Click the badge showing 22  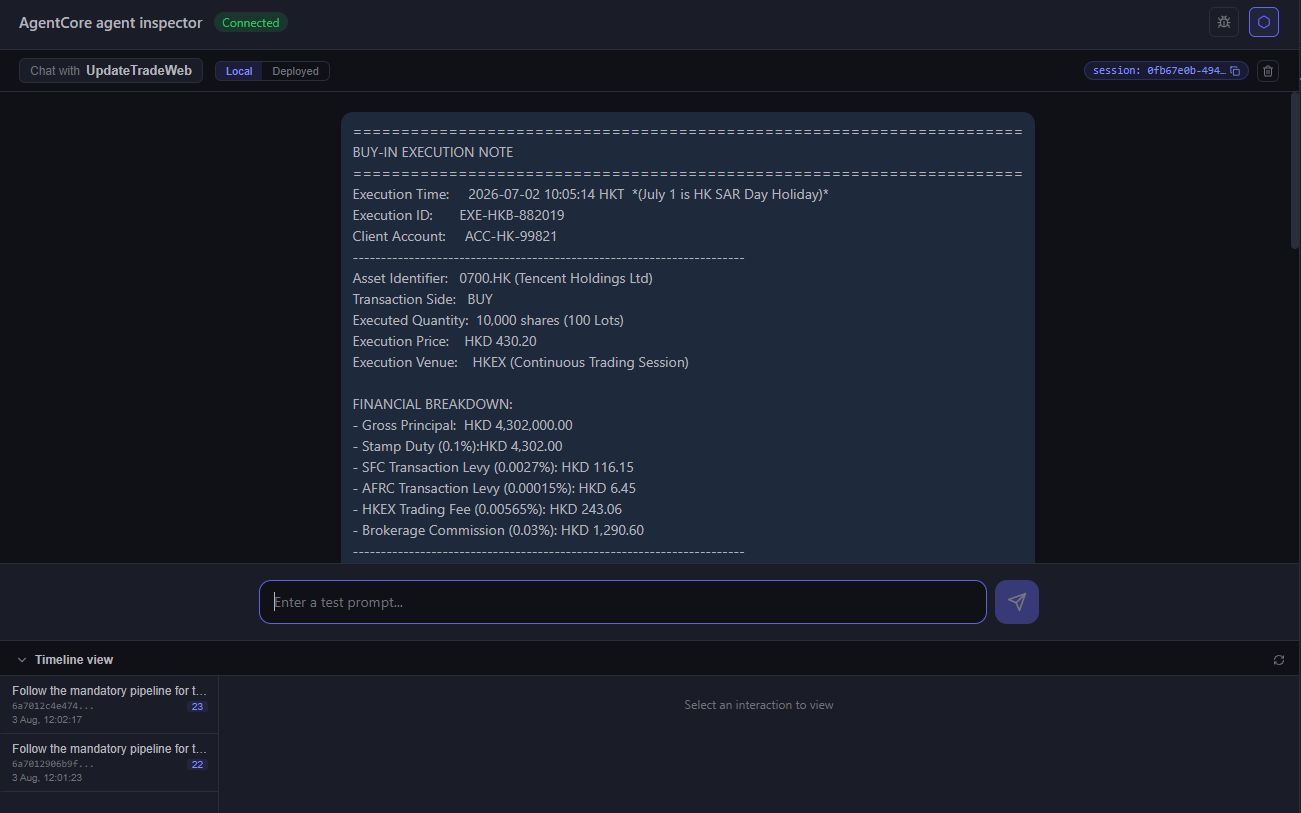click(x=197, y=765)
